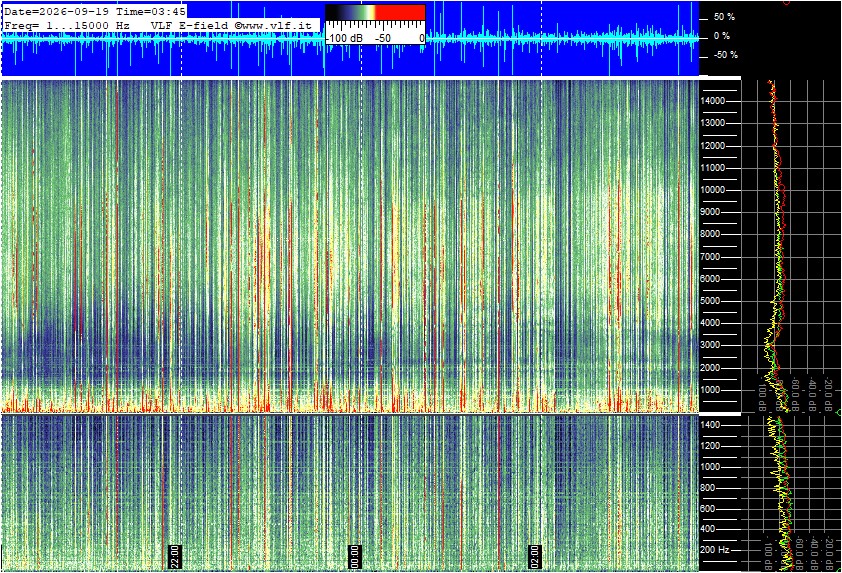
Task: Click the 22:00 time marker
Action: pyautogui.click(x=175, y=556)
